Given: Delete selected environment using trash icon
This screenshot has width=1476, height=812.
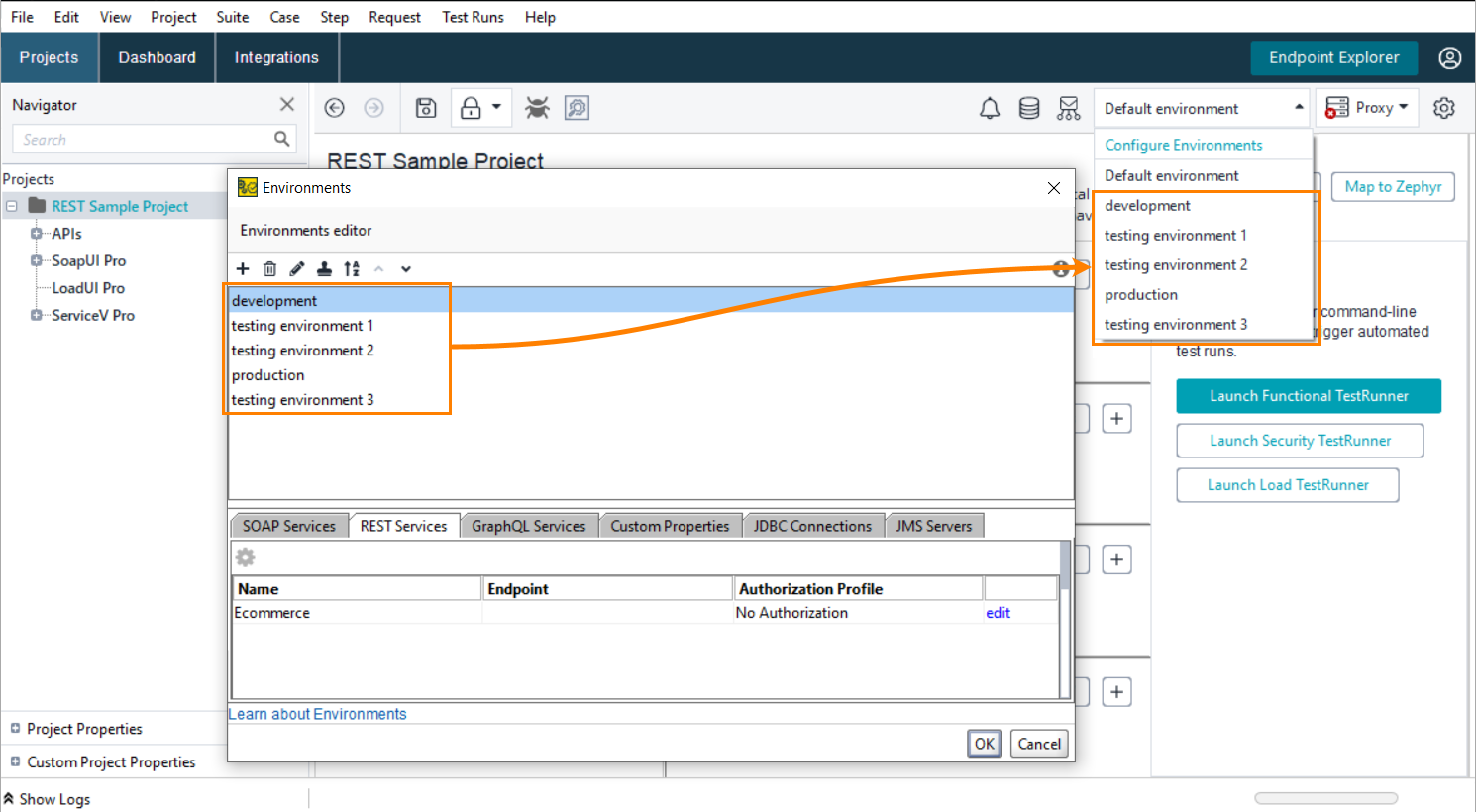Looking at the screenshot, I should 268,268.
